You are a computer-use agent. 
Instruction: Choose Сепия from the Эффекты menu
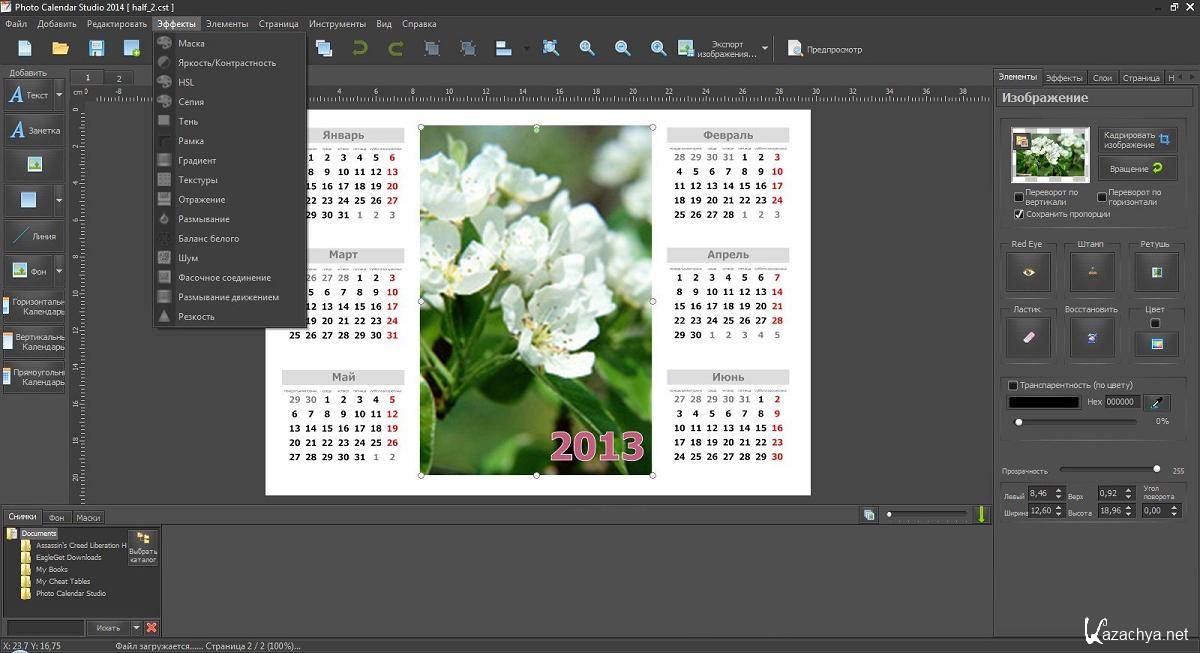[191, 102]
